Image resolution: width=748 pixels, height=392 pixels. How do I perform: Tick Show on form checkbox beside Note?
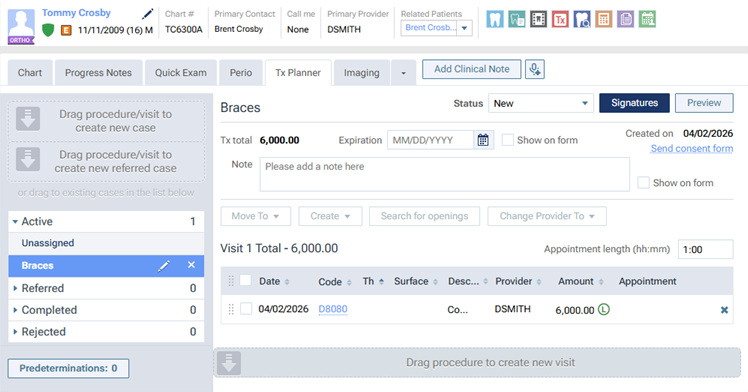click(x=644, y=183)
